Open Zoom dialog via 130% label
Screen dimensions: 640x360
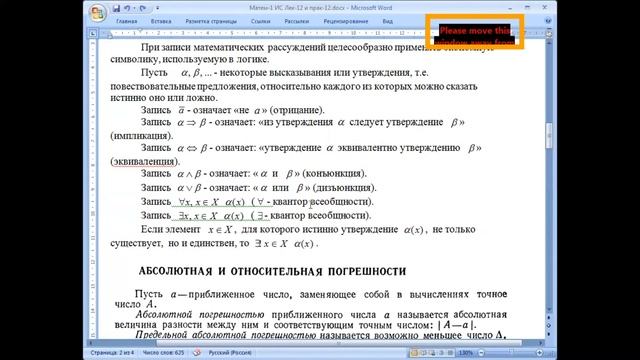tap(465, 353)
